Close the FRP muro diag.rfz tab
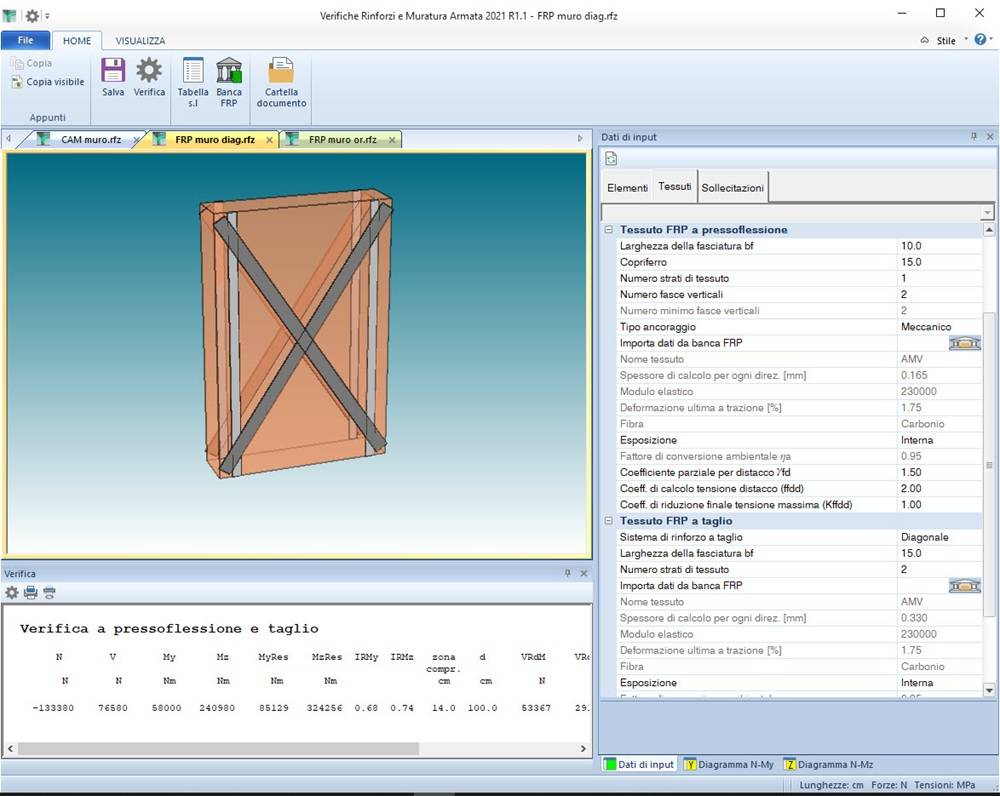Viewport: 1000px width, 796px height. 269,140
